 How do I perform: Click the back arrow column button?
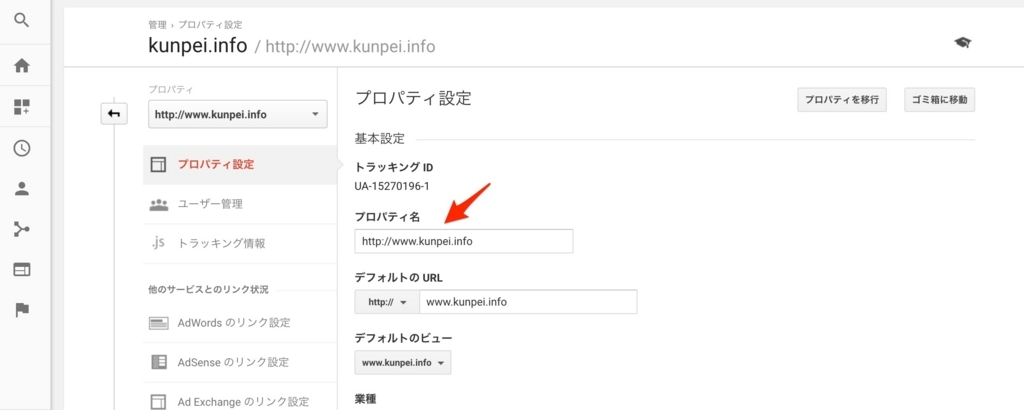pos(114,114)
